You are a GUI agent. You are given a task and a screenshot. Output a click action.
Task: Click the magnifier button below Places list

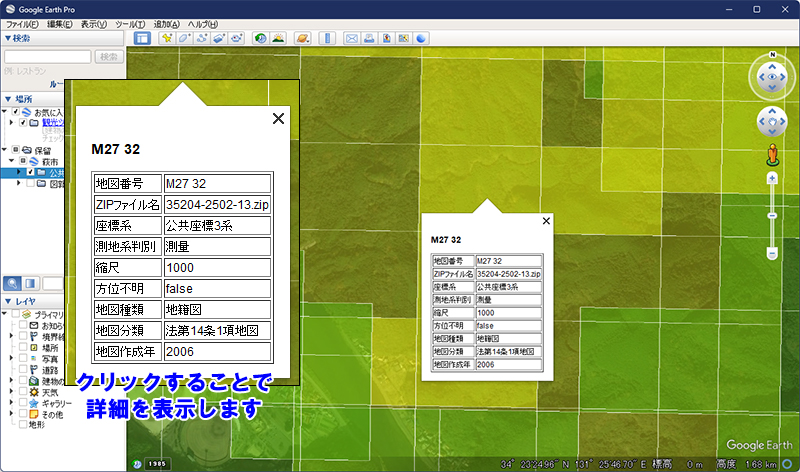tap(12, 283)
